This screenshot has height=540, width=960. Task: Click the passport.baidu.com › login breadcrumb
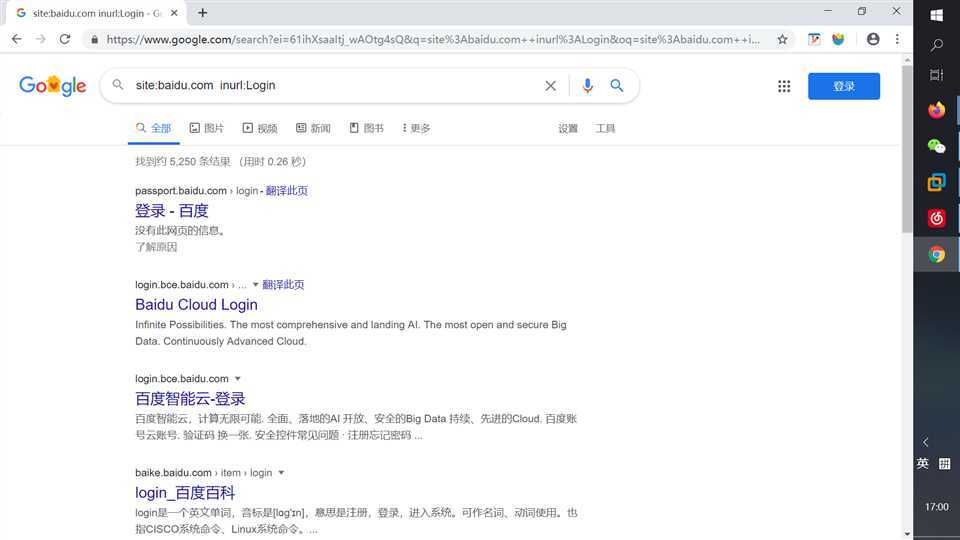coord(197,191)
